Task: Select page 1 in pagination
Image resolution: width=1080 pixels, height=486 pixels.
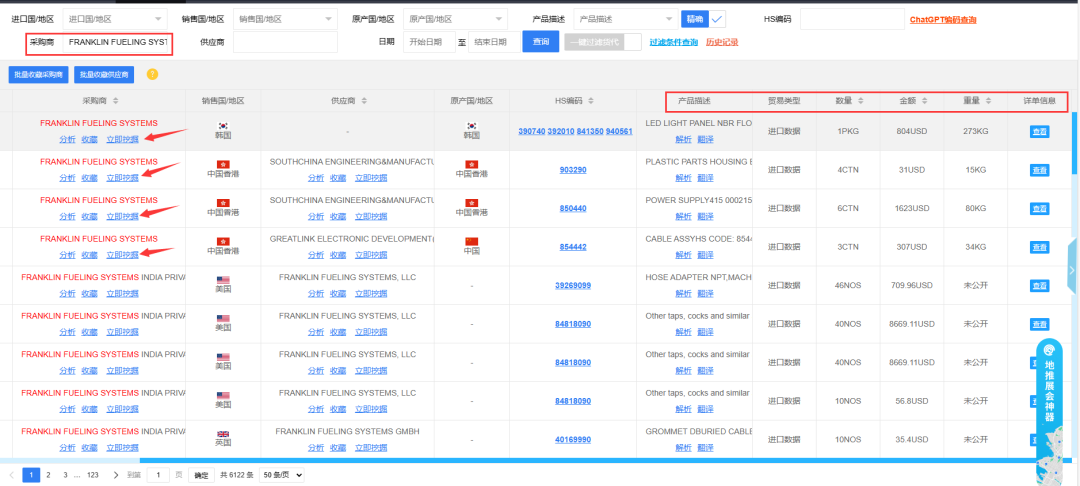Action: pos(31,475)
